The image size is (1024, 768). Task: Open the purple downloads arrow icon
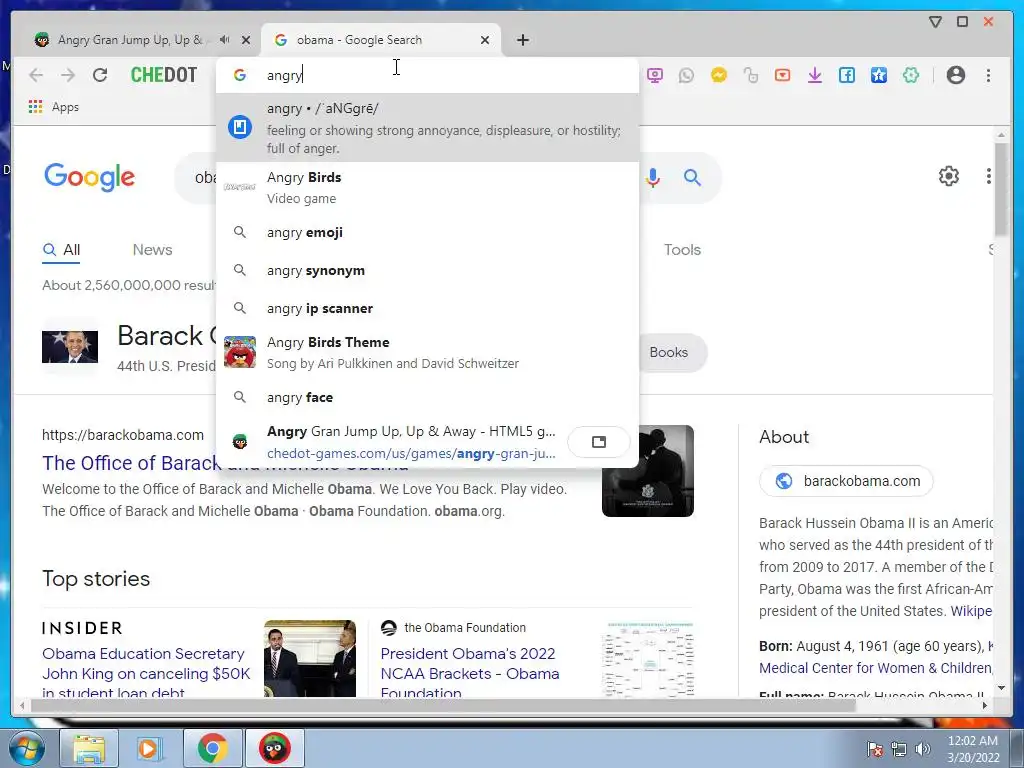point(814,76)
